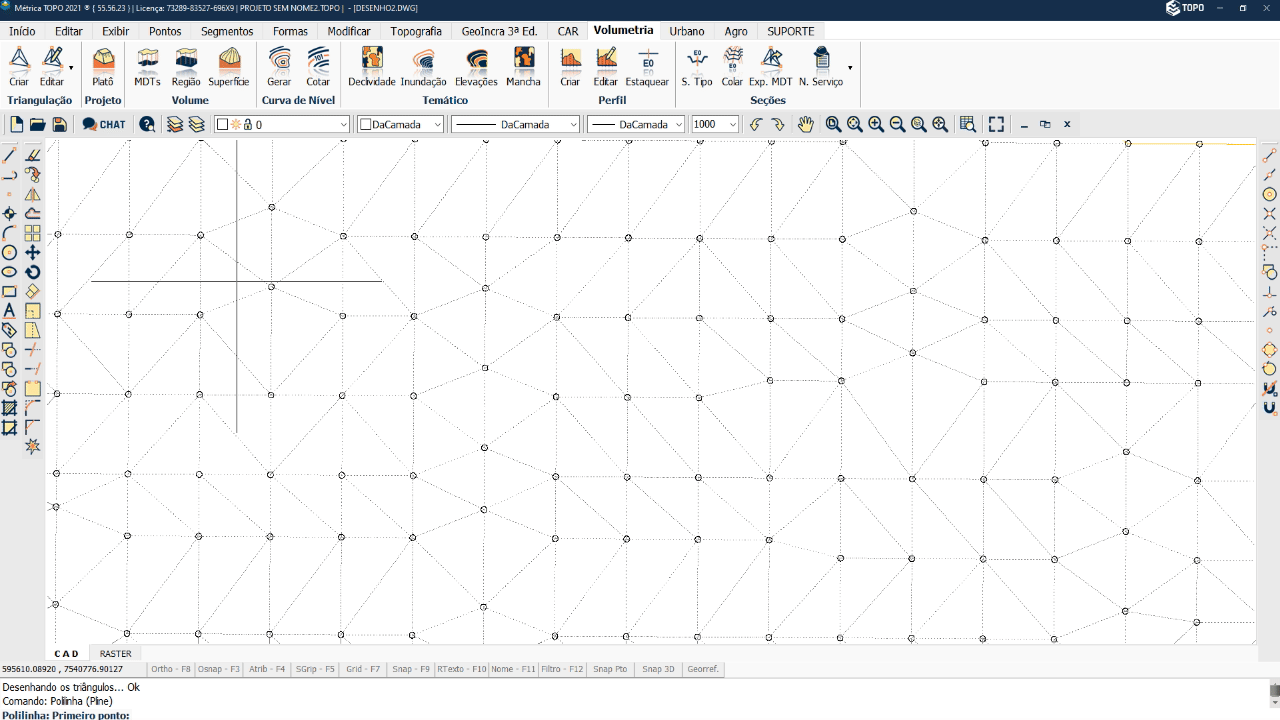This screenshot has width=1280, height=720.
Task: Toggle Ortho - F8 mode
Action: click(x=170, y=669)
